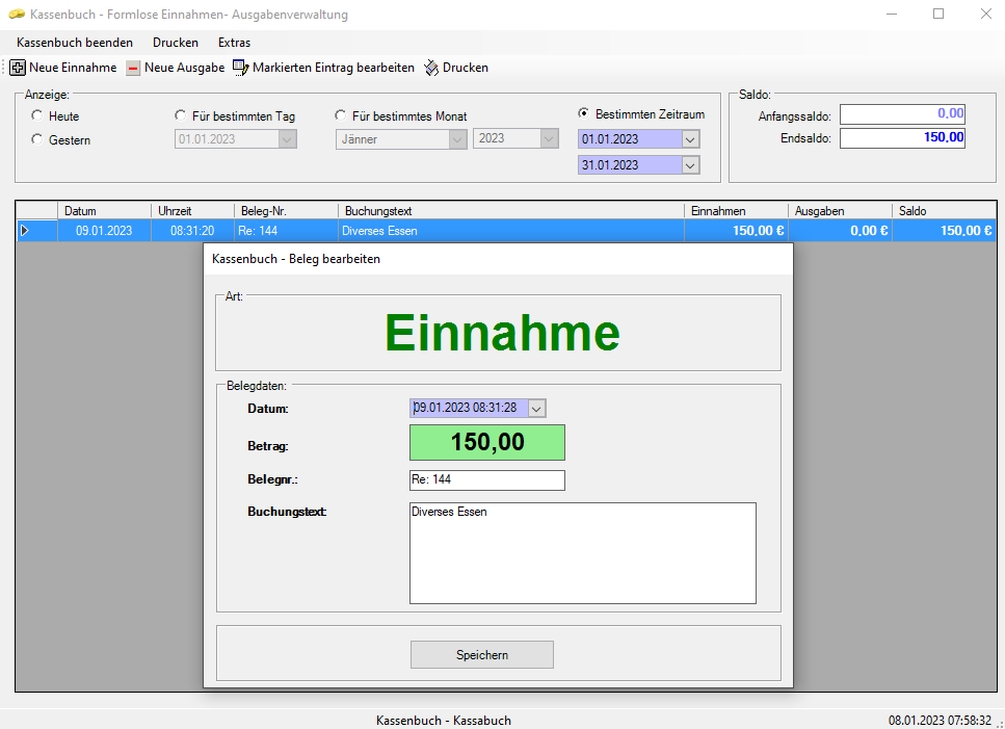
Task: Click the large green Einnahme heading
Action: (502, 333)
